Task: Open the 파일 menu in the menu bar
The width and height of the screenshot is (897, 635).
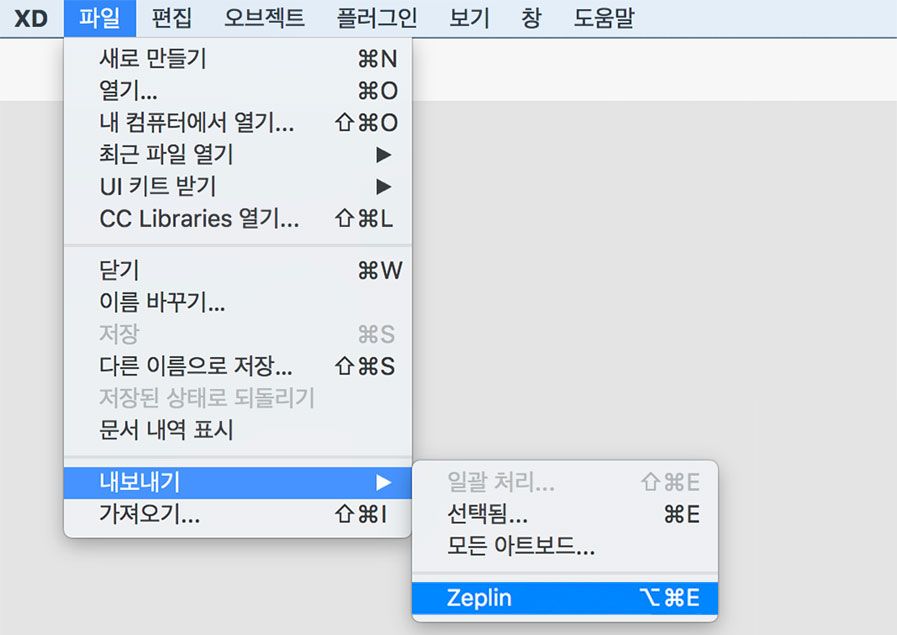Action: coord(98,18)
